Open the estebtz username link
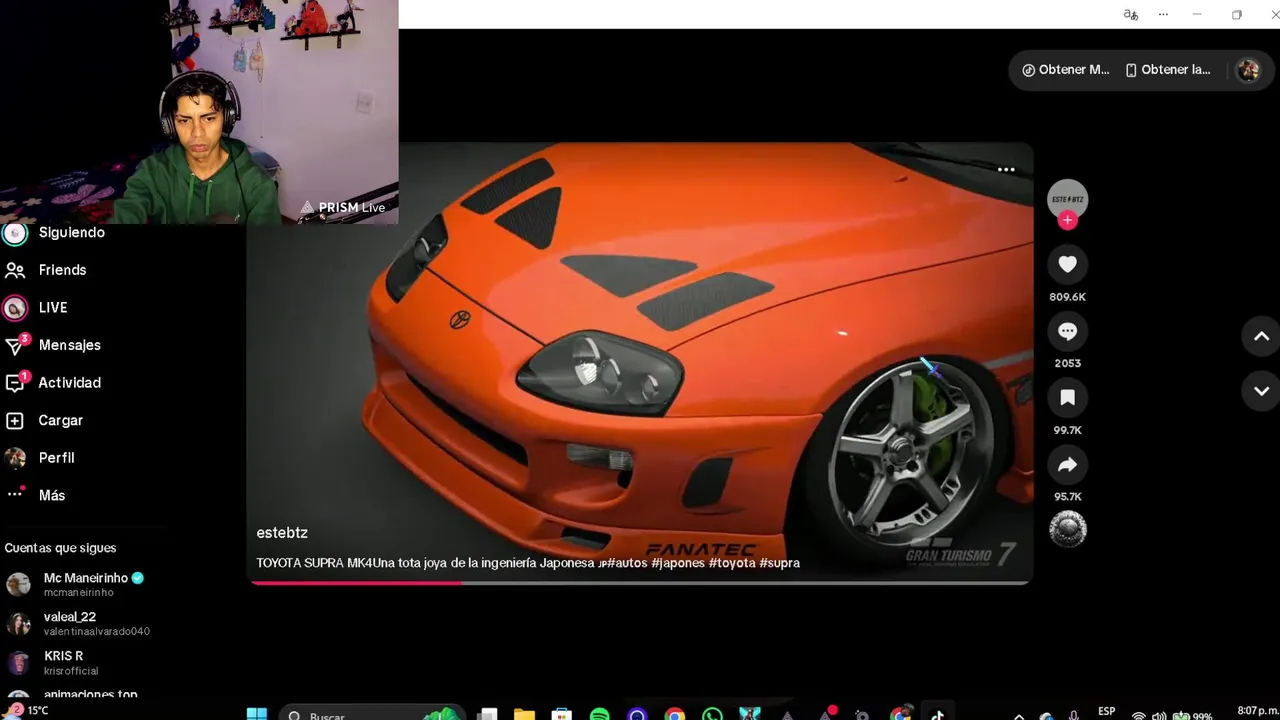The height and width of the screenshot is (720, 1280). pos(282,533)
